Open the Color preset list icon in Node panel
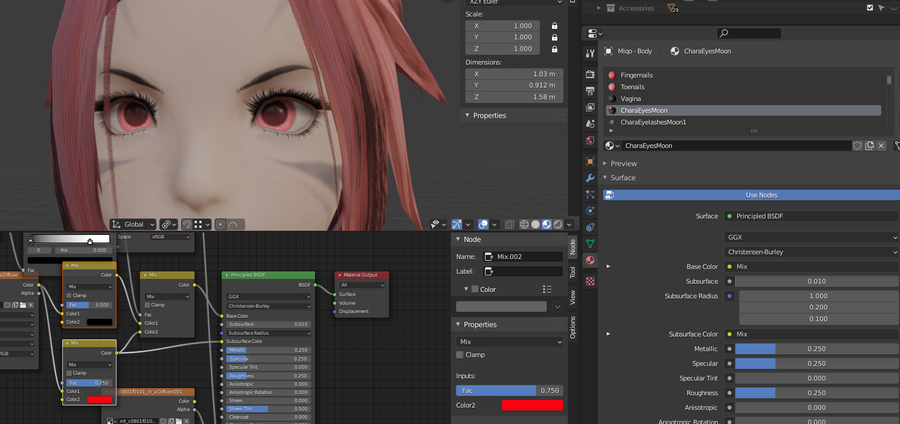The width and height of the screenshot is (900, 424). (547, 290)
